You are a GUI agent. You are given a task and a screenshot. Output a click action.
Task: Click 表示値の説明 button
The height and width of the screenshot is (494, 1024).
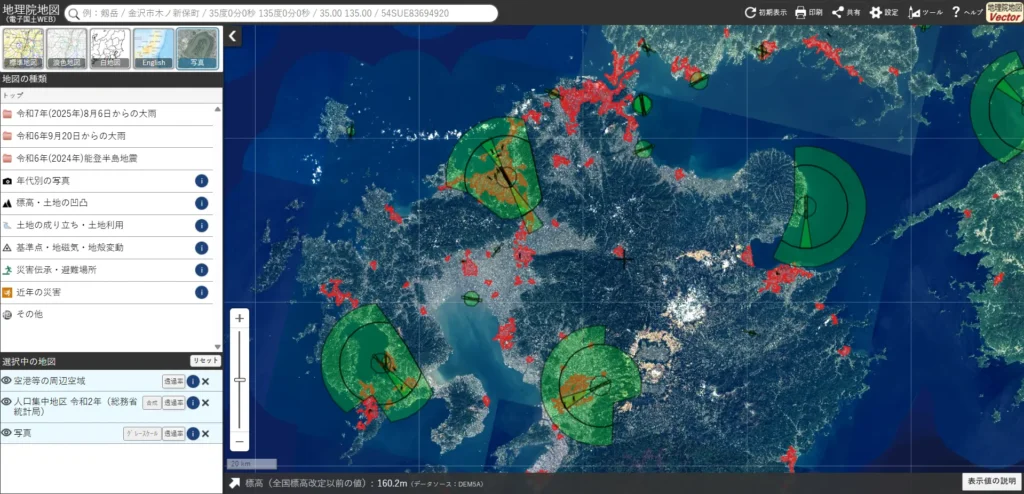point(990,482)
